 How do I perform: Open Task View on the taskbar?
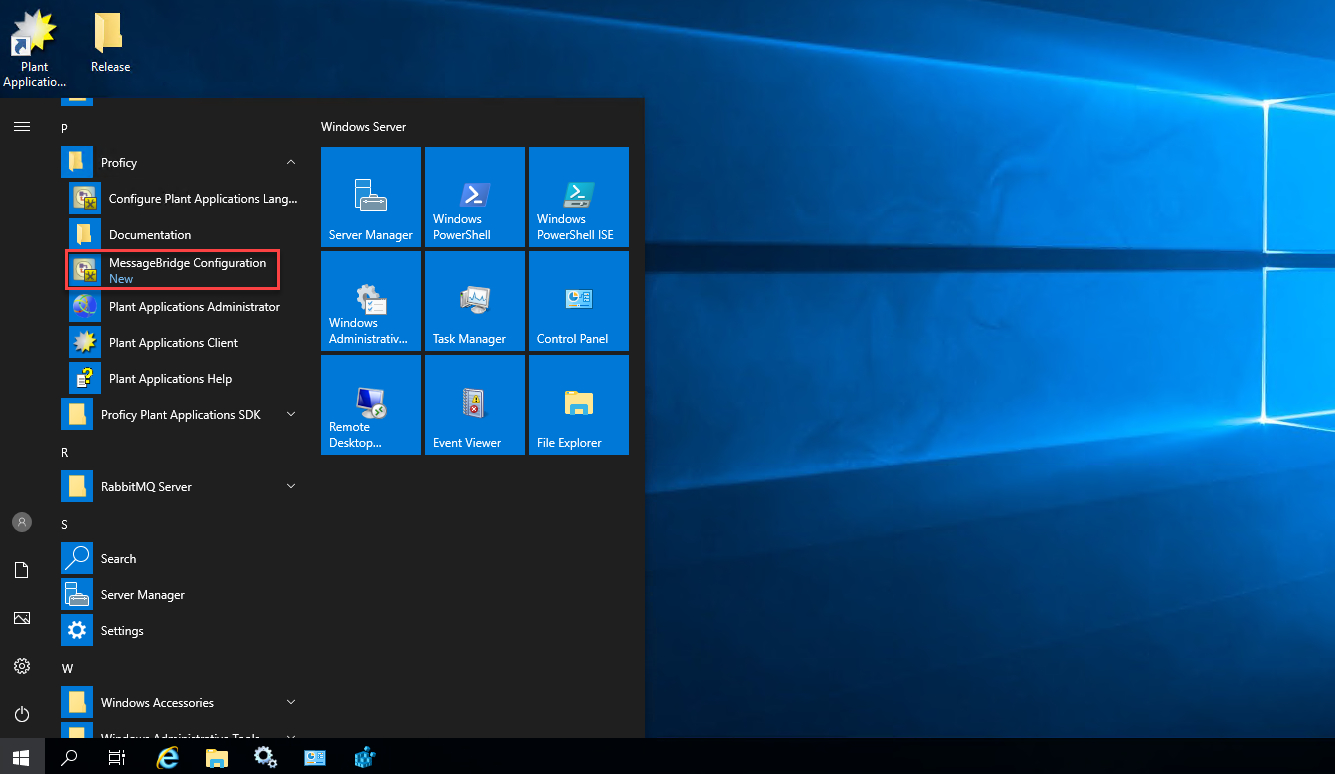coord(117,757)
